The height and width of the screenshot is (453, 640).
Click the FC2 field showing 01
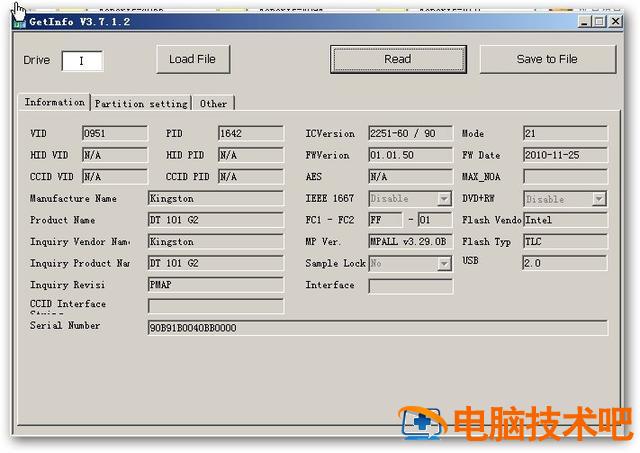pos(435,220)
